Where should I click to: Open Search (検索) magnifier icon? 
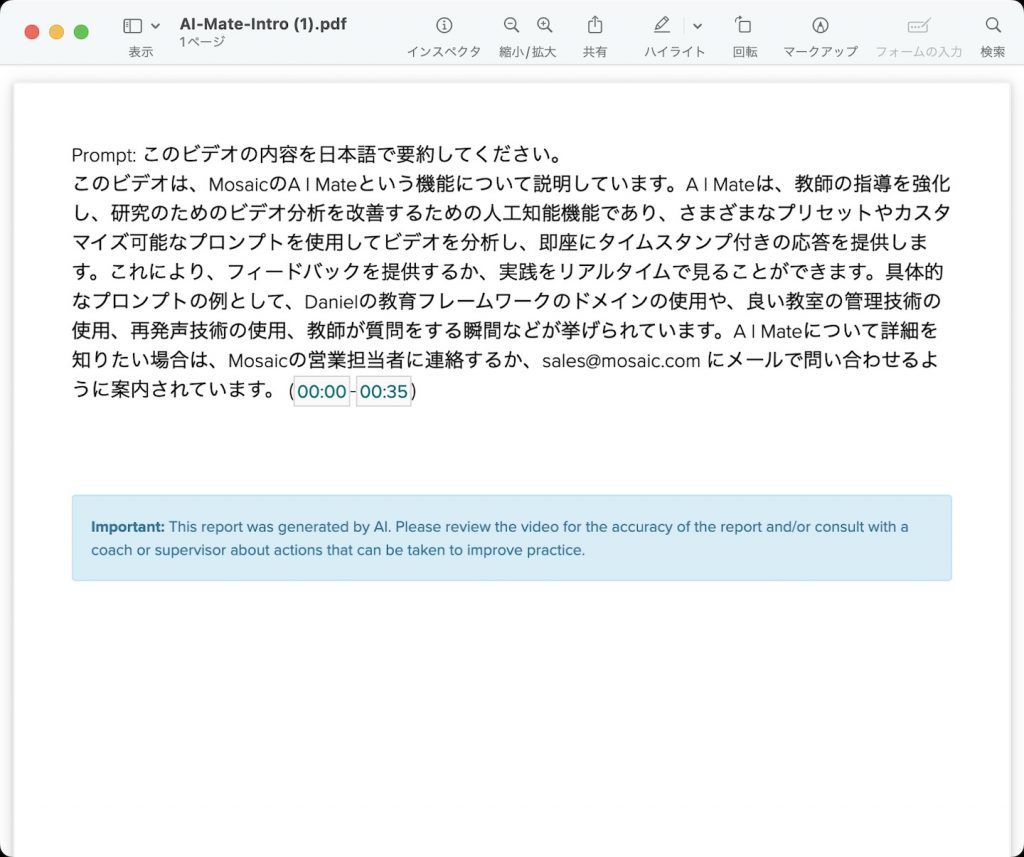pyautogui.click(x=993, y=25)
